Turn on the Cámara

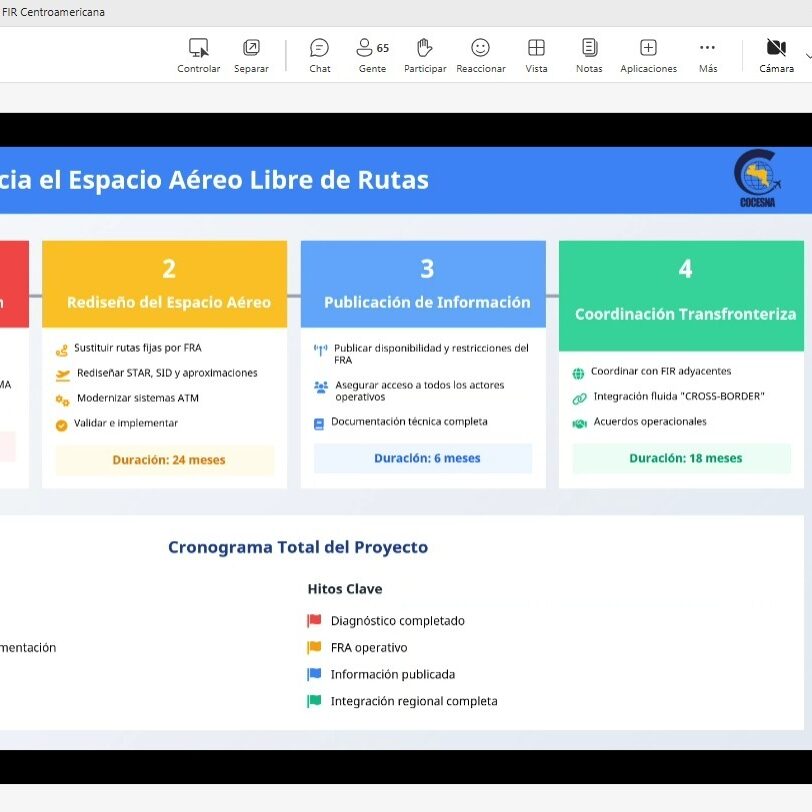click(x=775, y=48)
